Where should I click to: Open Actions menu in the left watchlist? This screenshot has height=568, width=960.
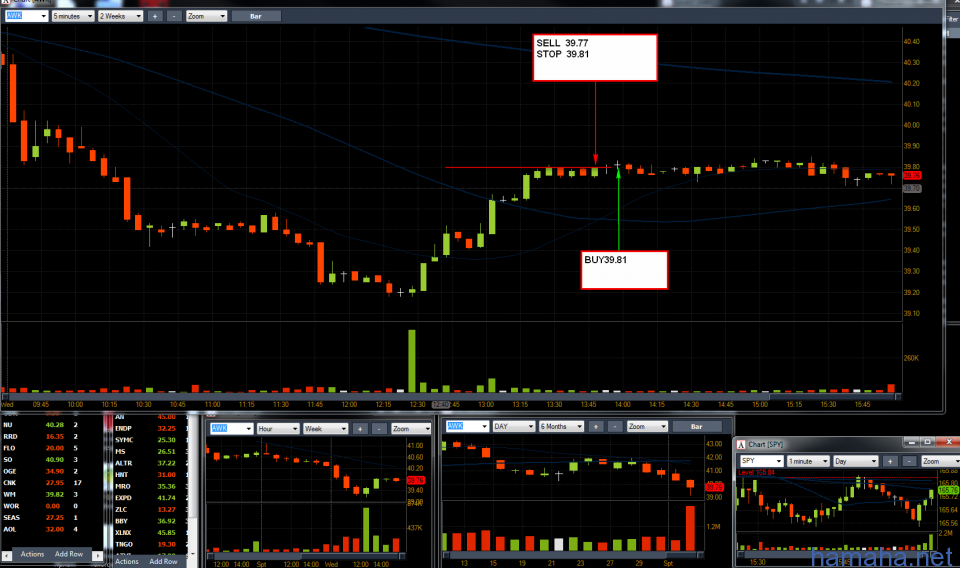pyautogui.click(x=32, y=554)
